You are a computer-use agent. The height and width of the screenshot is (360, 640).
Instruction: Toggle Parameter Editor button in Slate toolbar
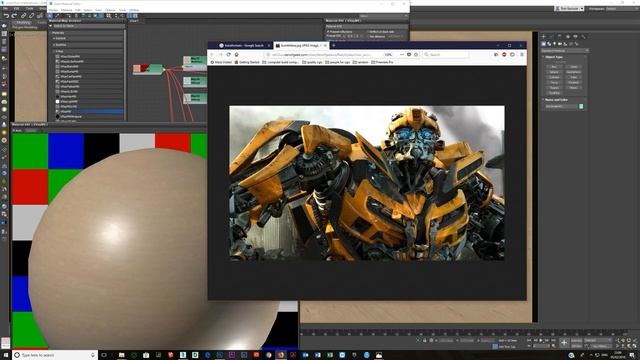[x=135, y=16]
